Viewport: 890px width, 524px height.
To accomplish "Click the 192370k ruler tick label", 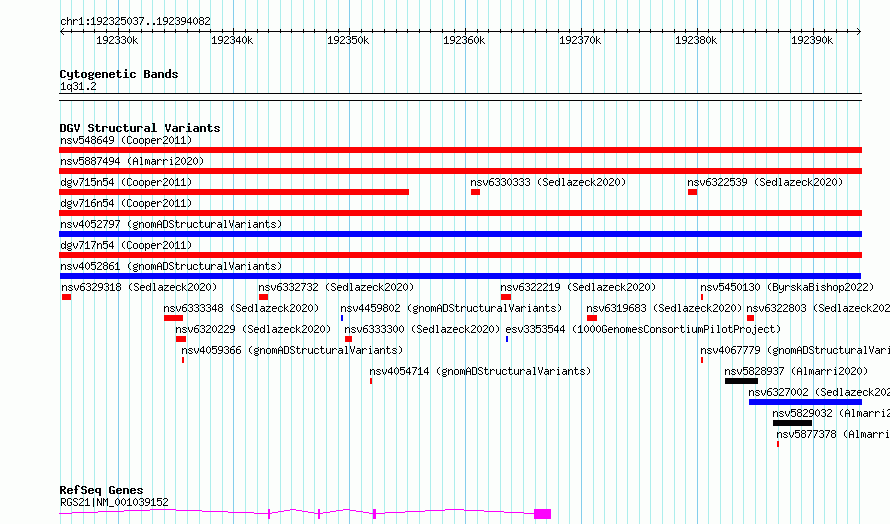I will point(580,40).
